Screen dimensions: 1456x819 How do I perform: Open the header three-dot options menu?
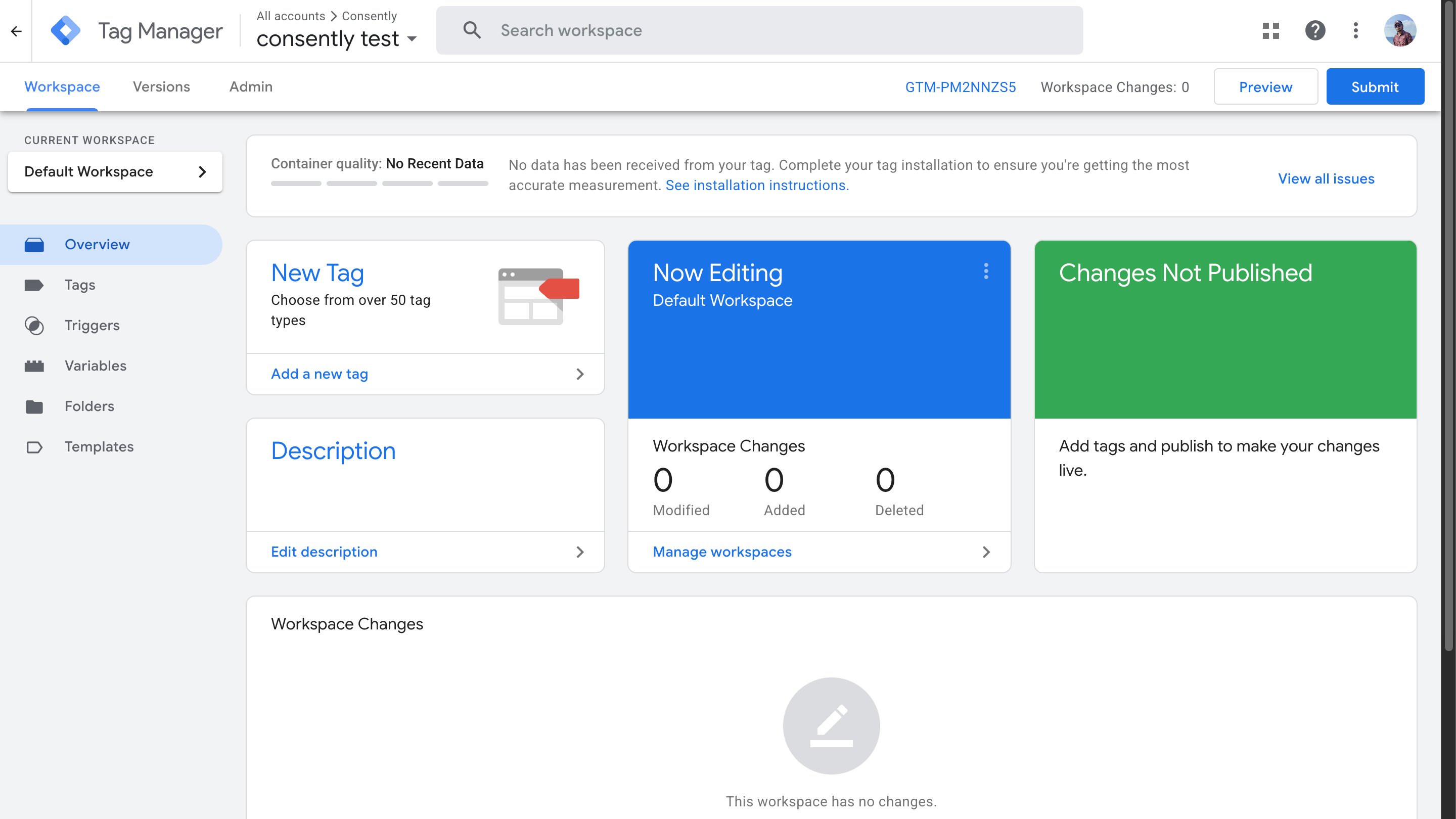[x=1355, y=30]
